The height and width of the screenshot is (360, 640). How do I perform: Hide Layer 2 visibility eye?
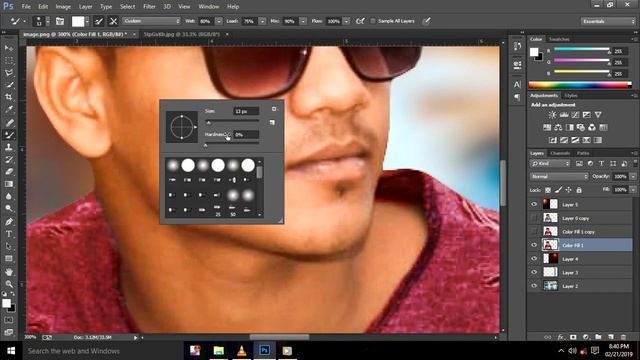click(x=534, y=286)
